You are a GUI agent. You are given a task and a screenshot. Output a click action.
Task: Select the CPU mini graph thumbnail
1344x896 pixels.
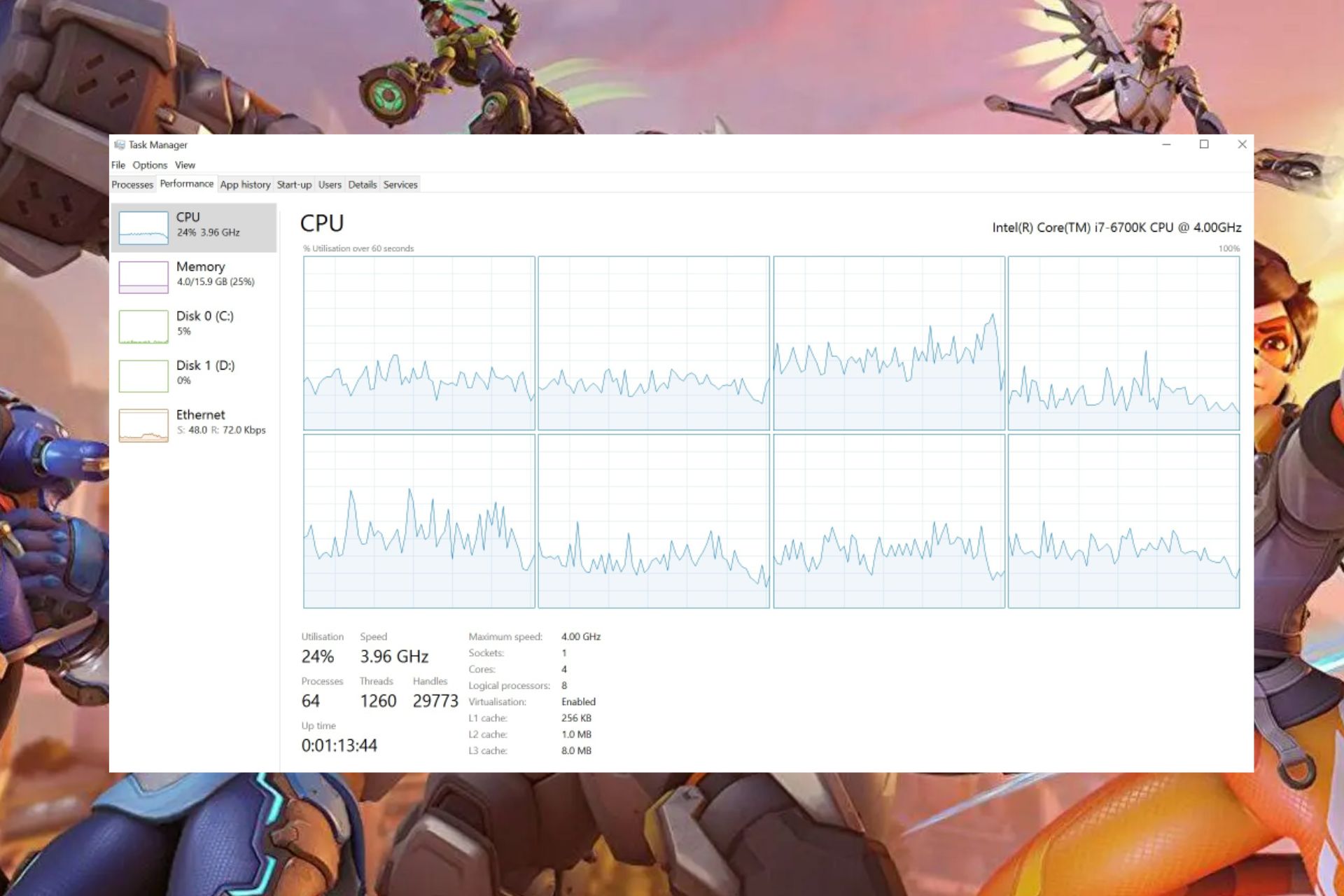[143, 228]
